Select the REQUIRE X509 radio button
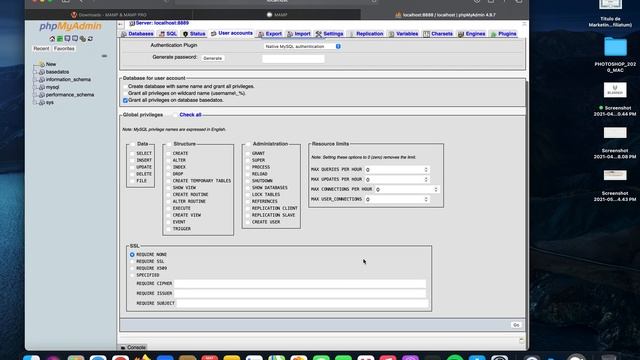 [132, 269]
